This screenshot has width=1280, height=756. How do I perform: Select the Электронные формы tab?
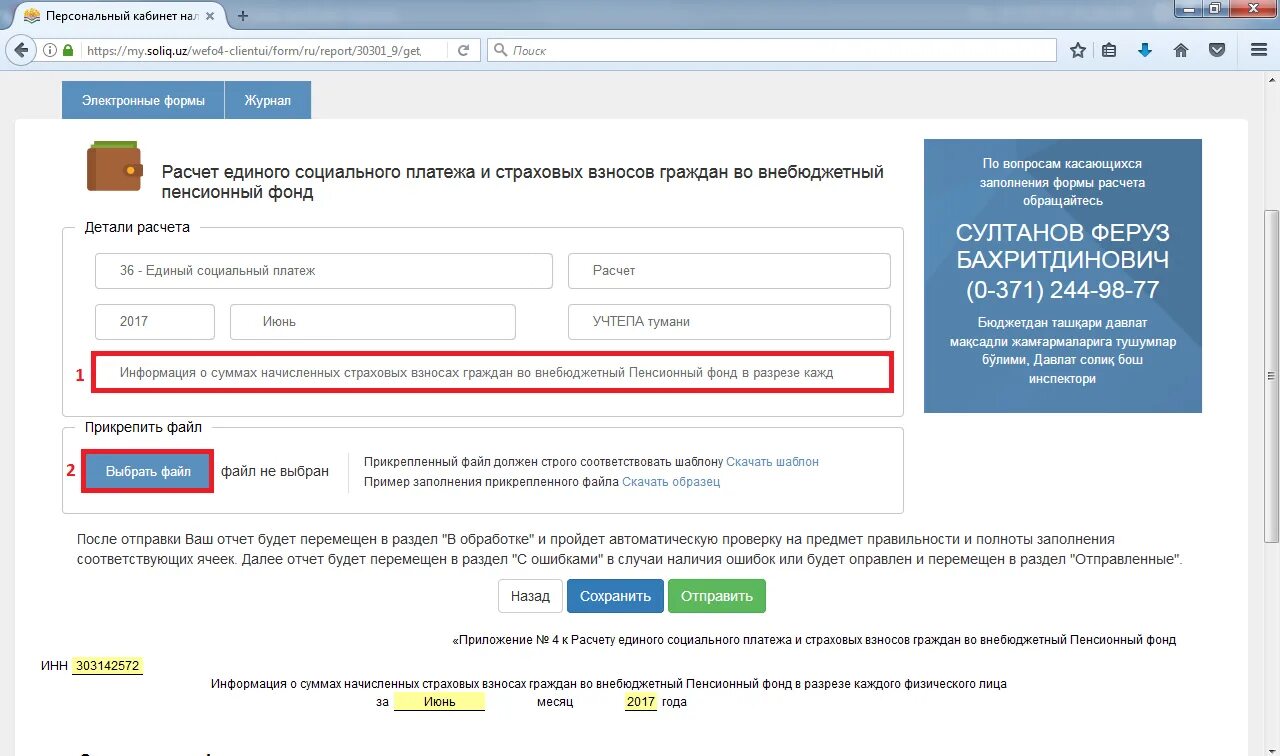point(142,100)
